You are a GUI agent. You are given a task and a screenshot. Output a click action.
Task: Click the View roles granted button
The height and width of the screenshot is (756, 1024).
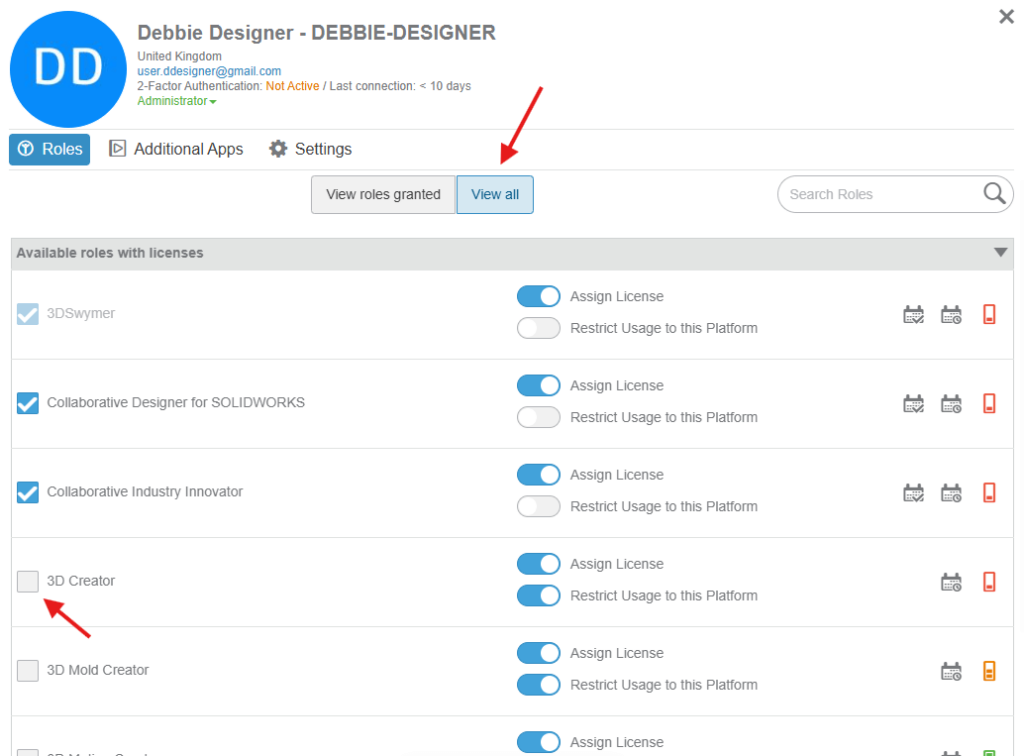click(x=382, y=194)
